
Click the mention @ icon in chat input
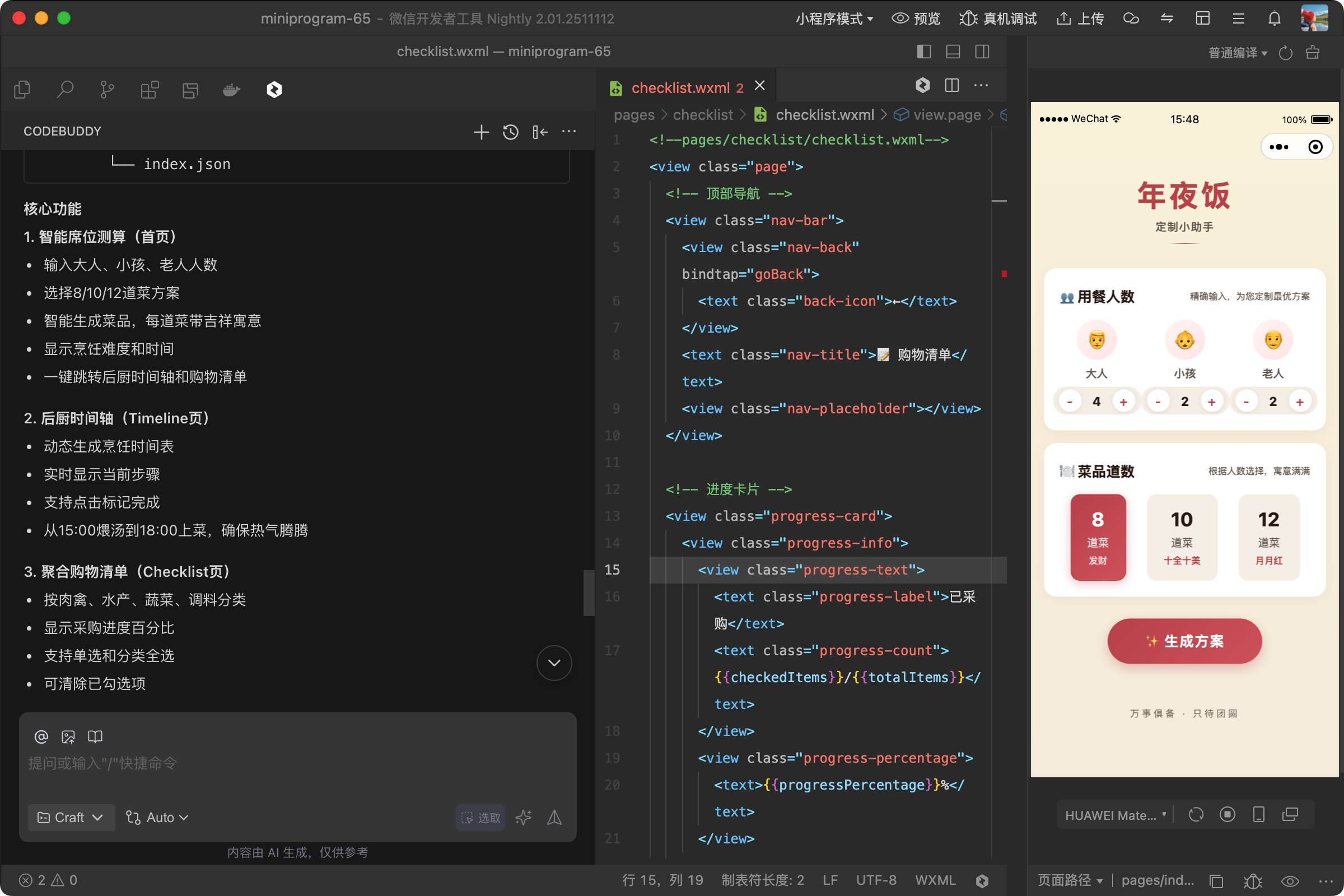pos(41,736)
